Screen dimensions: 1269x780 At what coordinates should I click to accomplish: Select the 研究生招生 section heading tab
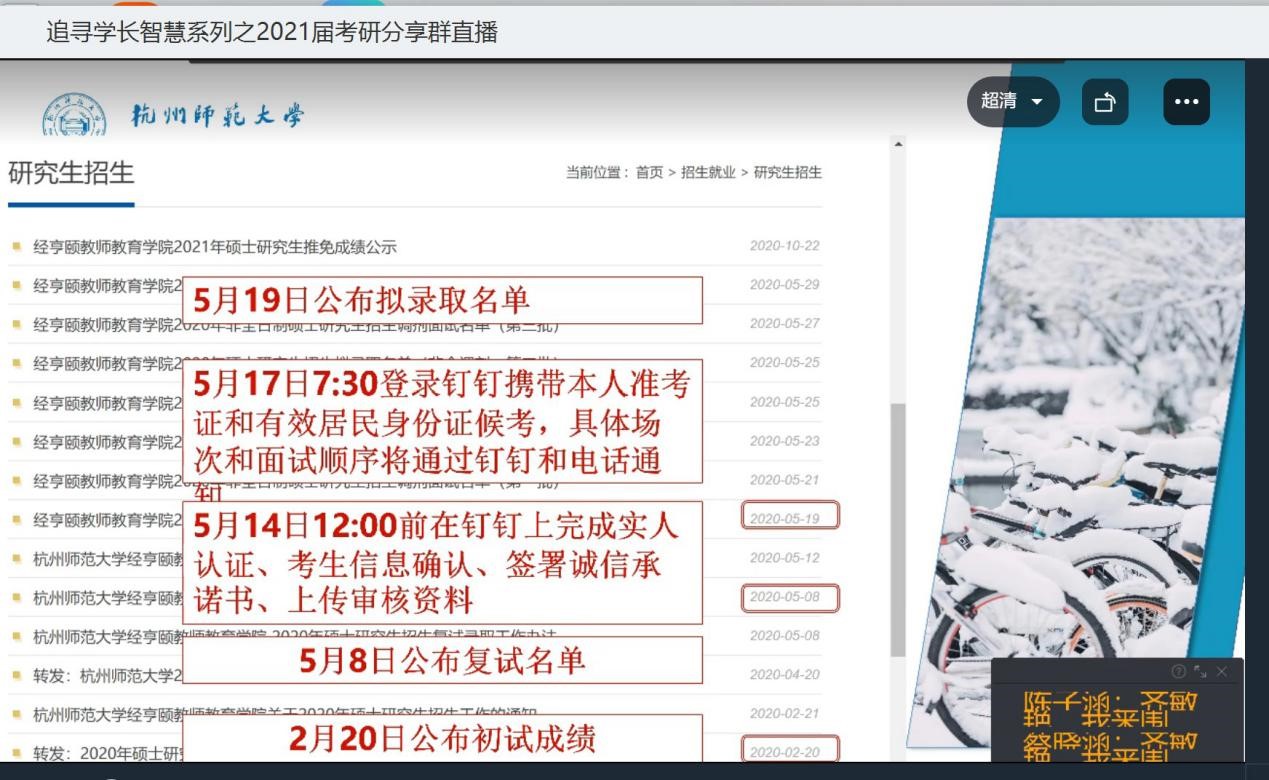pyautogui.click(x=71, y=173)
